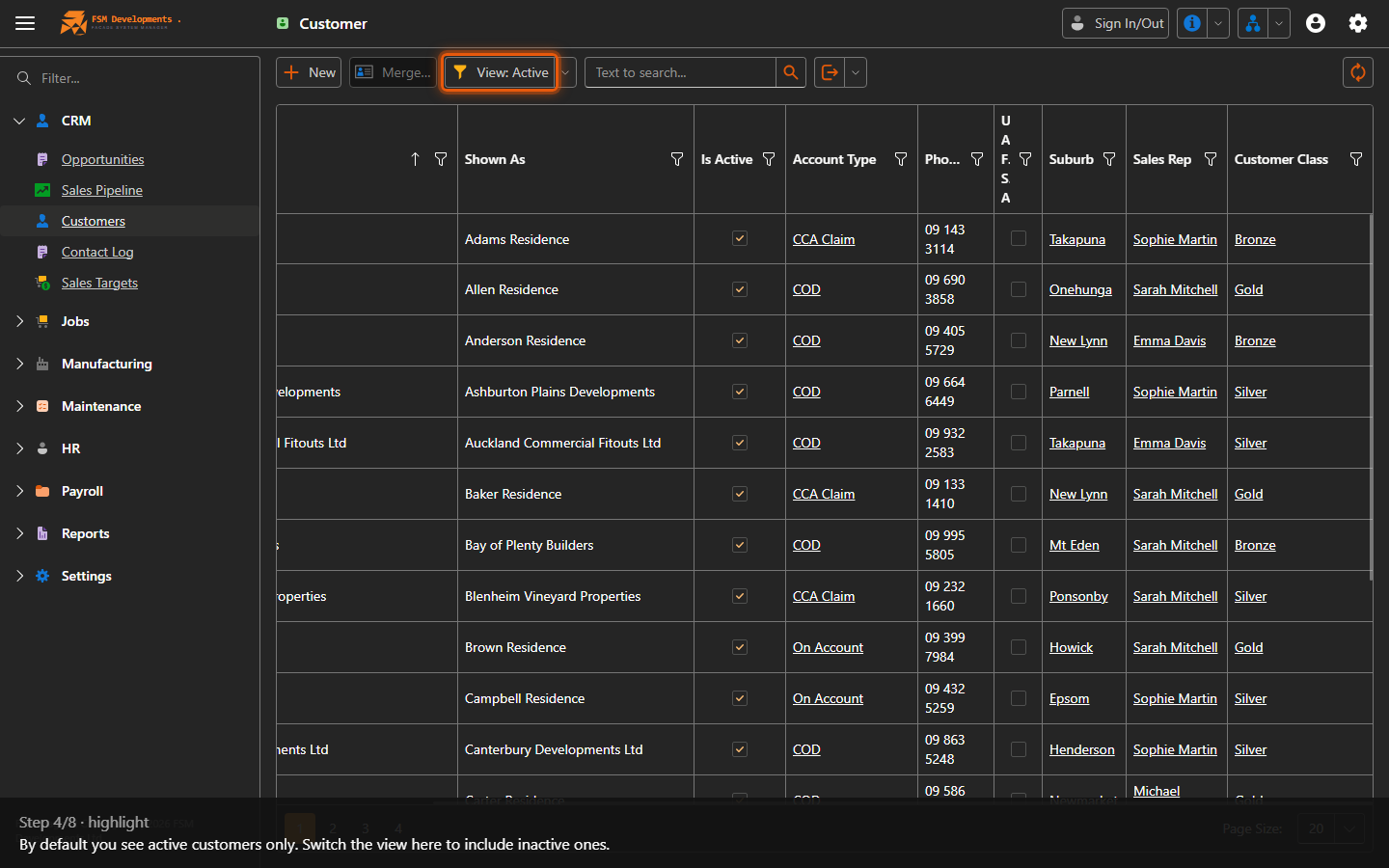
Task: Open the Account Type column filter
Action: (901, 159)
